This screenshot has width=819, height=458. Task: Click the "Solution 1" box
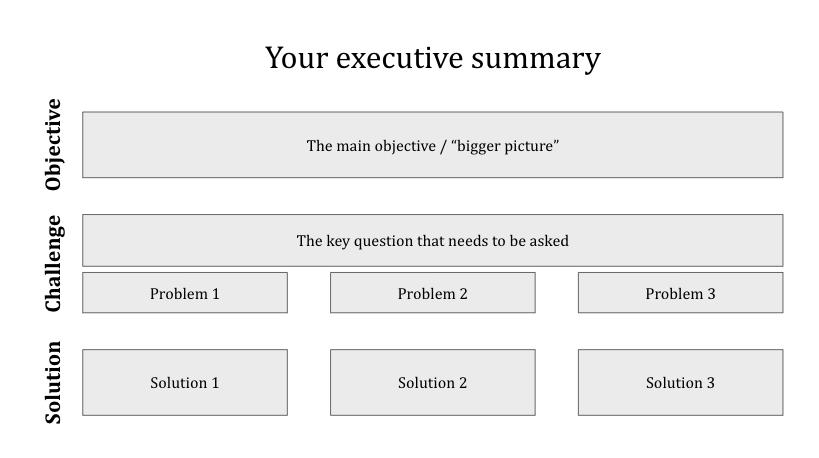[185, 382]
